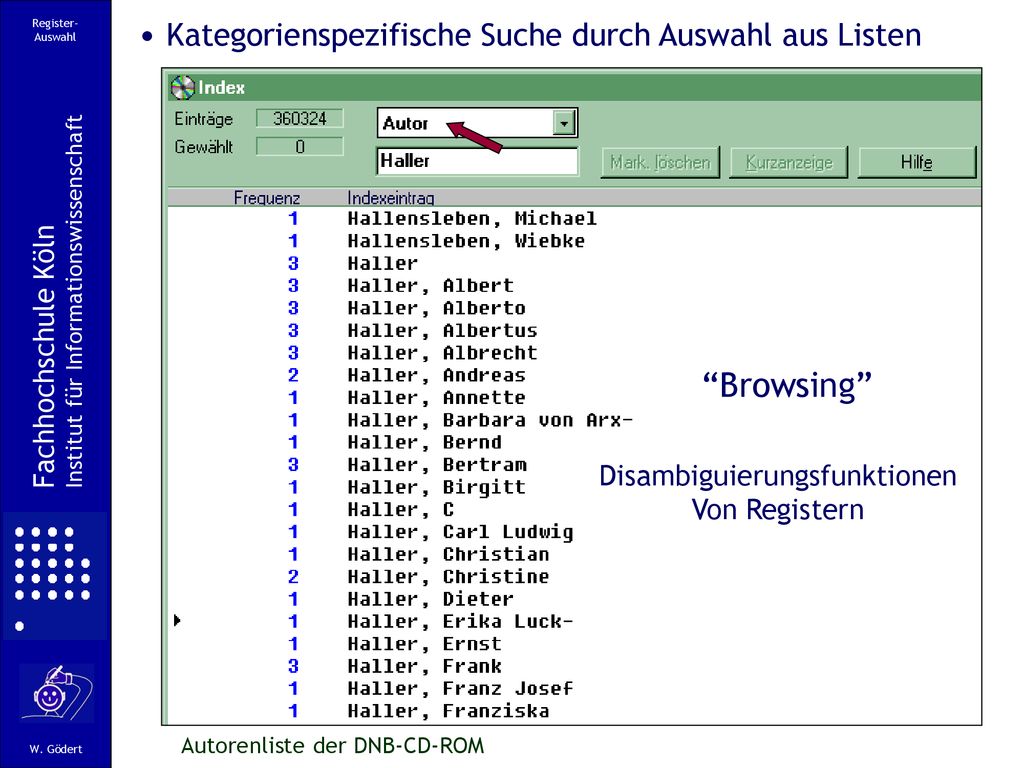This screenshot has height=768, width=1024.
Task: Select entry Haller, Erika Luck-
Action: 460,622
